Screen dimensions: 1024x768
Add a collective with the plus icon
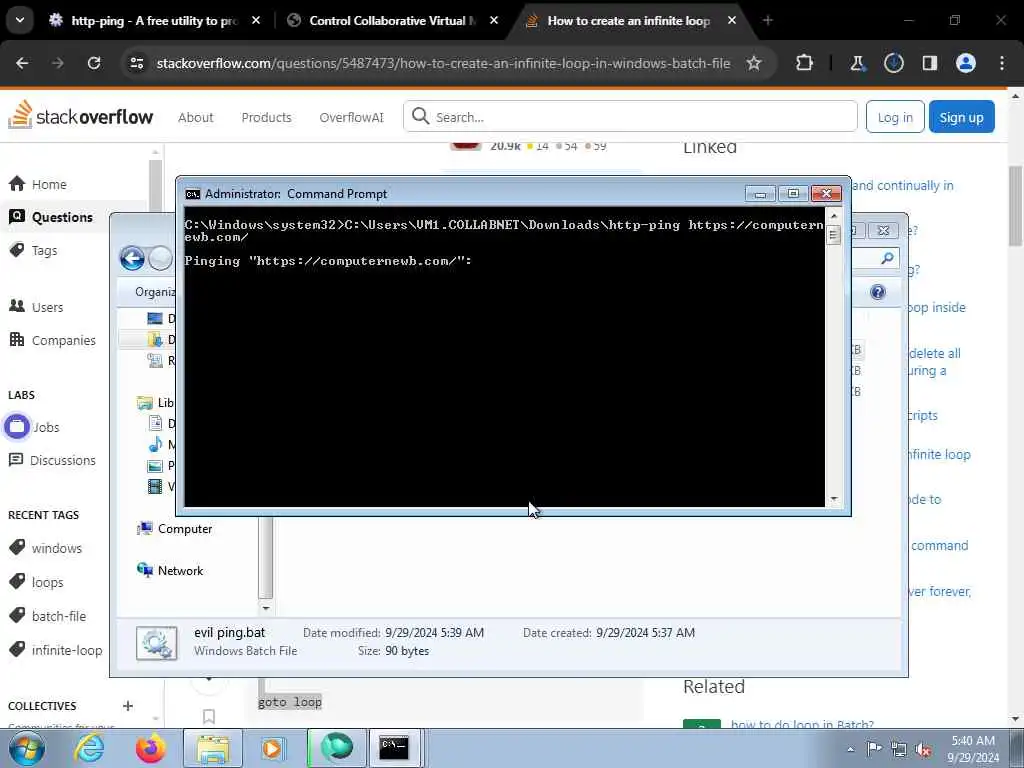pyautogui.click(x=128, y=706)
